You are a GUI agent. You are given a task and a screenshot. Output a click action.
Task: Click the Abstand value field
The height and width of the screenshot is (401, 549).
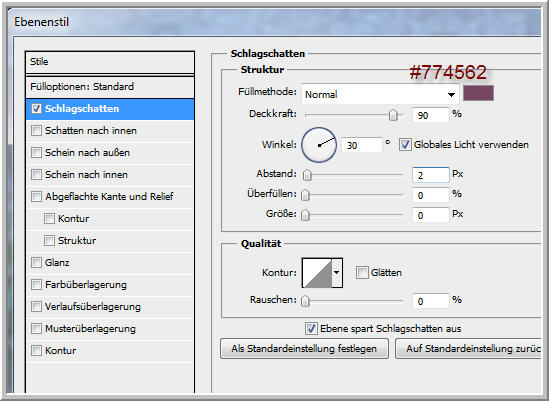[430, 175]
